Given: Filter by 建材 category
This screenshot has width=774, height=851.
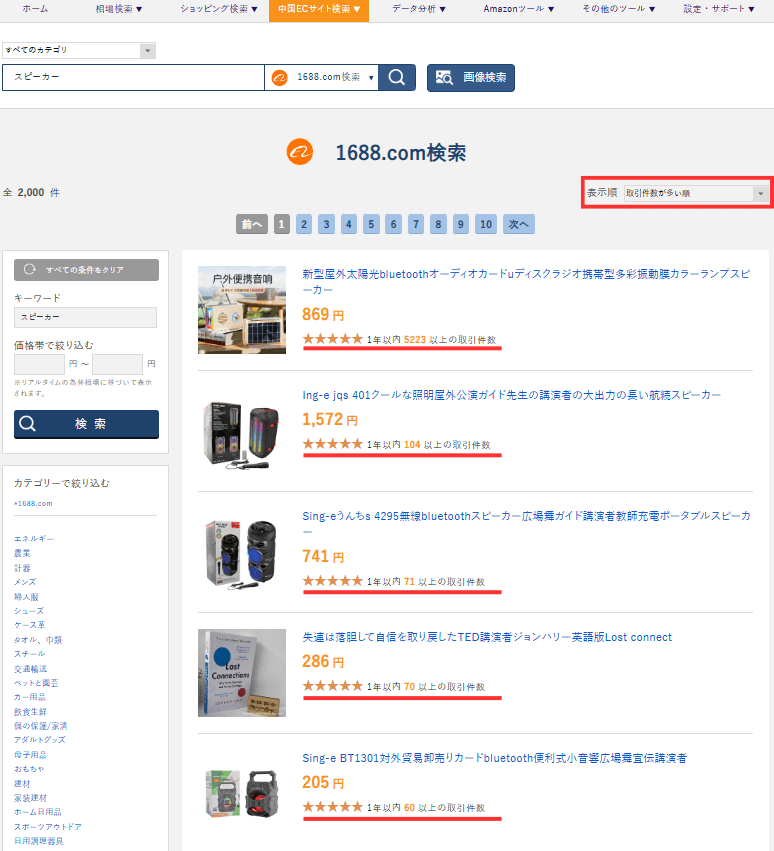Looking at the screenshot, I should tap(22, 784).
